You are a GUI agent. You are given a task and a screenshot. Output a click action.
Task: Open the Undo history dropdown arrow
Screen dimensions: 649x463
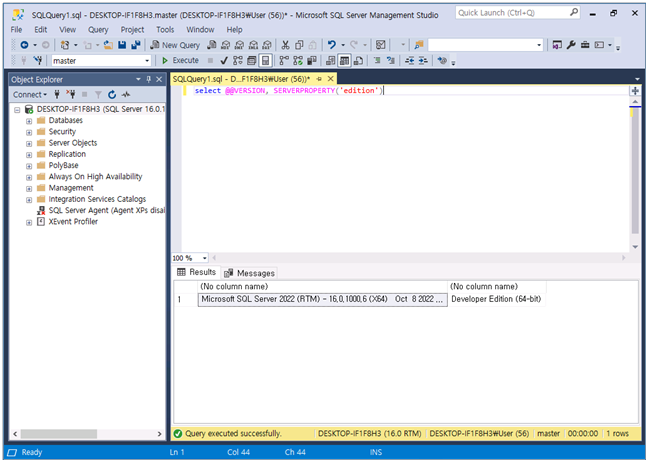tap(343, 45)
